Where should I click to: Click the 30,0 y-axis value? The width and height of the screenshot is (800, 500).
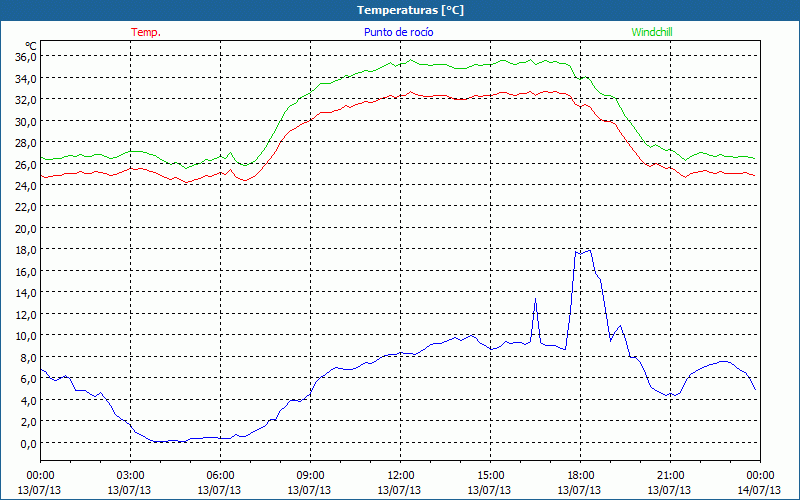26,121
